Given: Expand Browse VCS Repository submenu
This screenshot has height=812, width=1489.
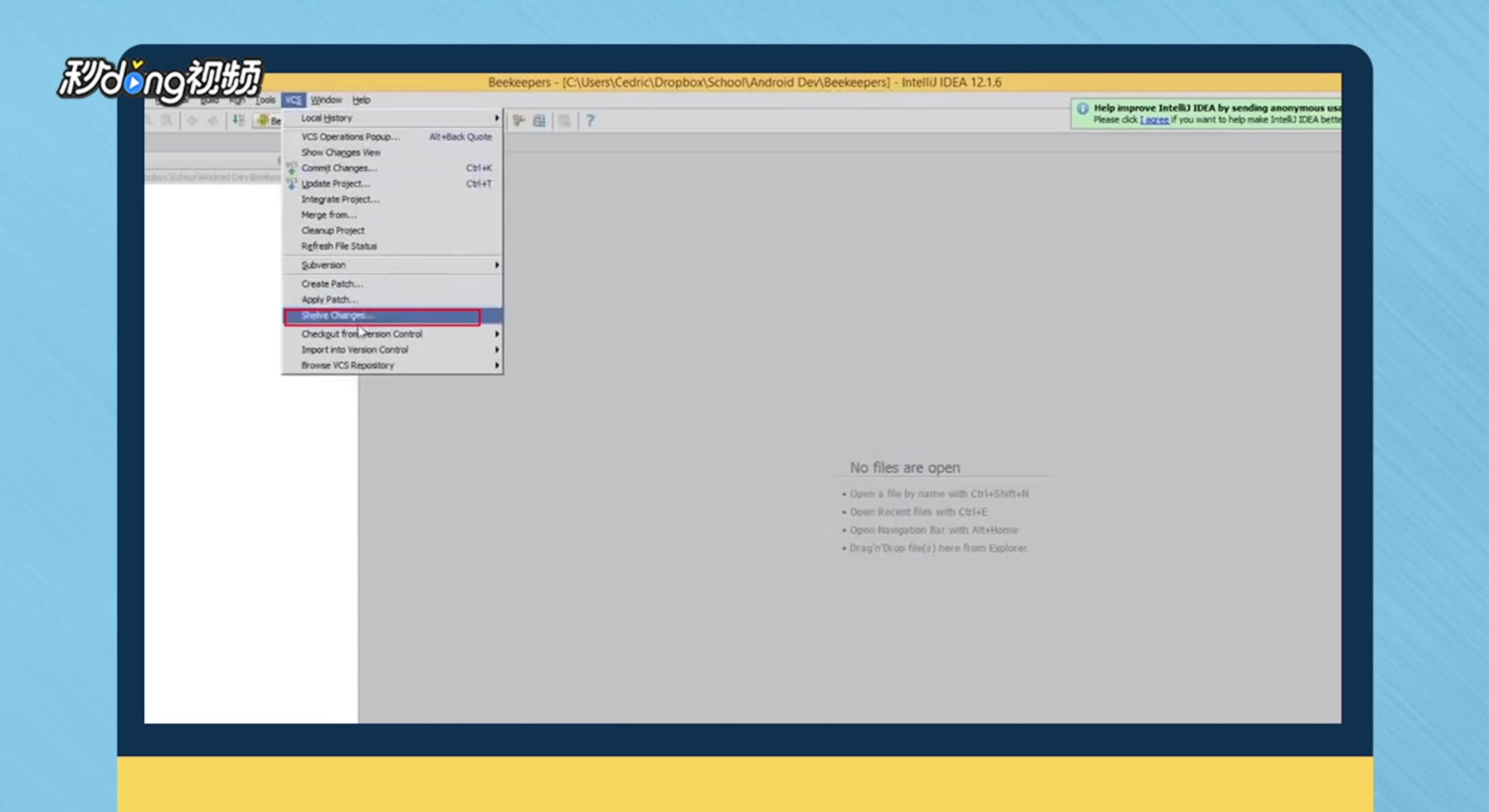Looking at the screenshot, I should (x=393, y=365).
